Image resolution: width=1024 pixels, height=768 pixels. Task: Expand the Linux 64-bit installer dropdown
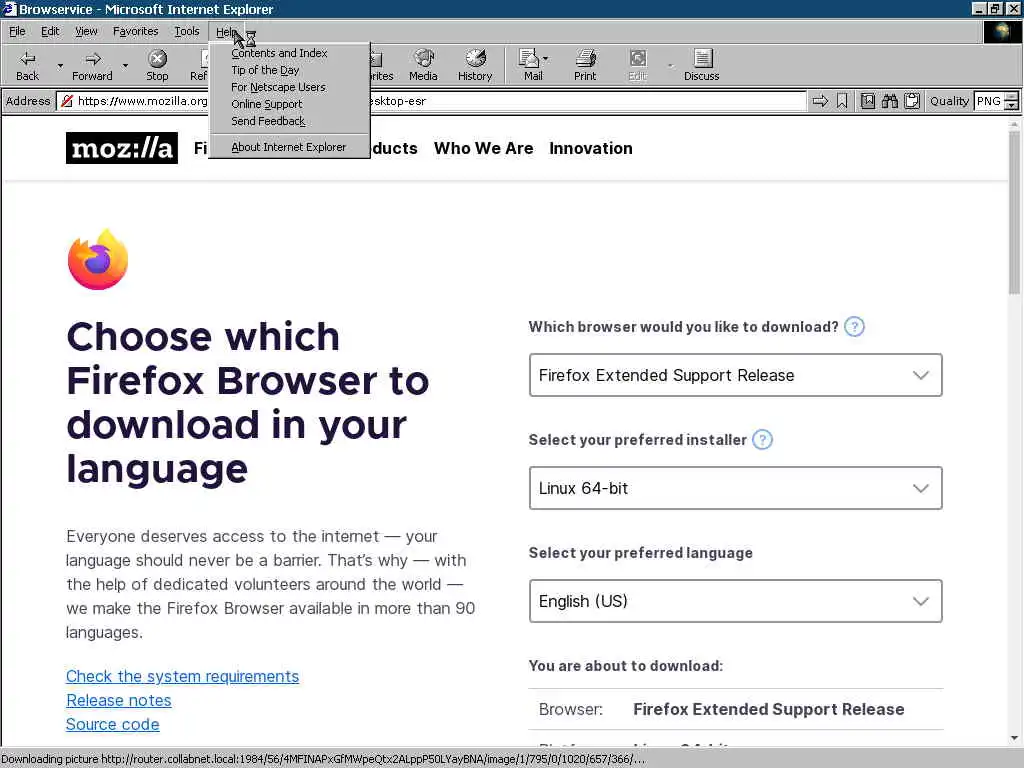pyautogui.click(x=735, y=488)
